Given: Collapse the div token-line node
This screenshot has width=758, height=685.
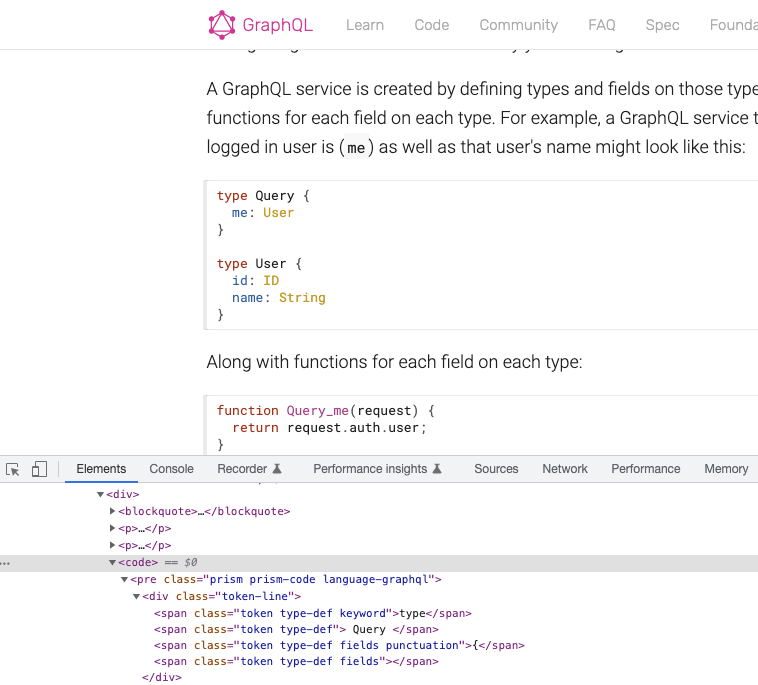Looking at the screenshot, I should (x=136, y=596).
